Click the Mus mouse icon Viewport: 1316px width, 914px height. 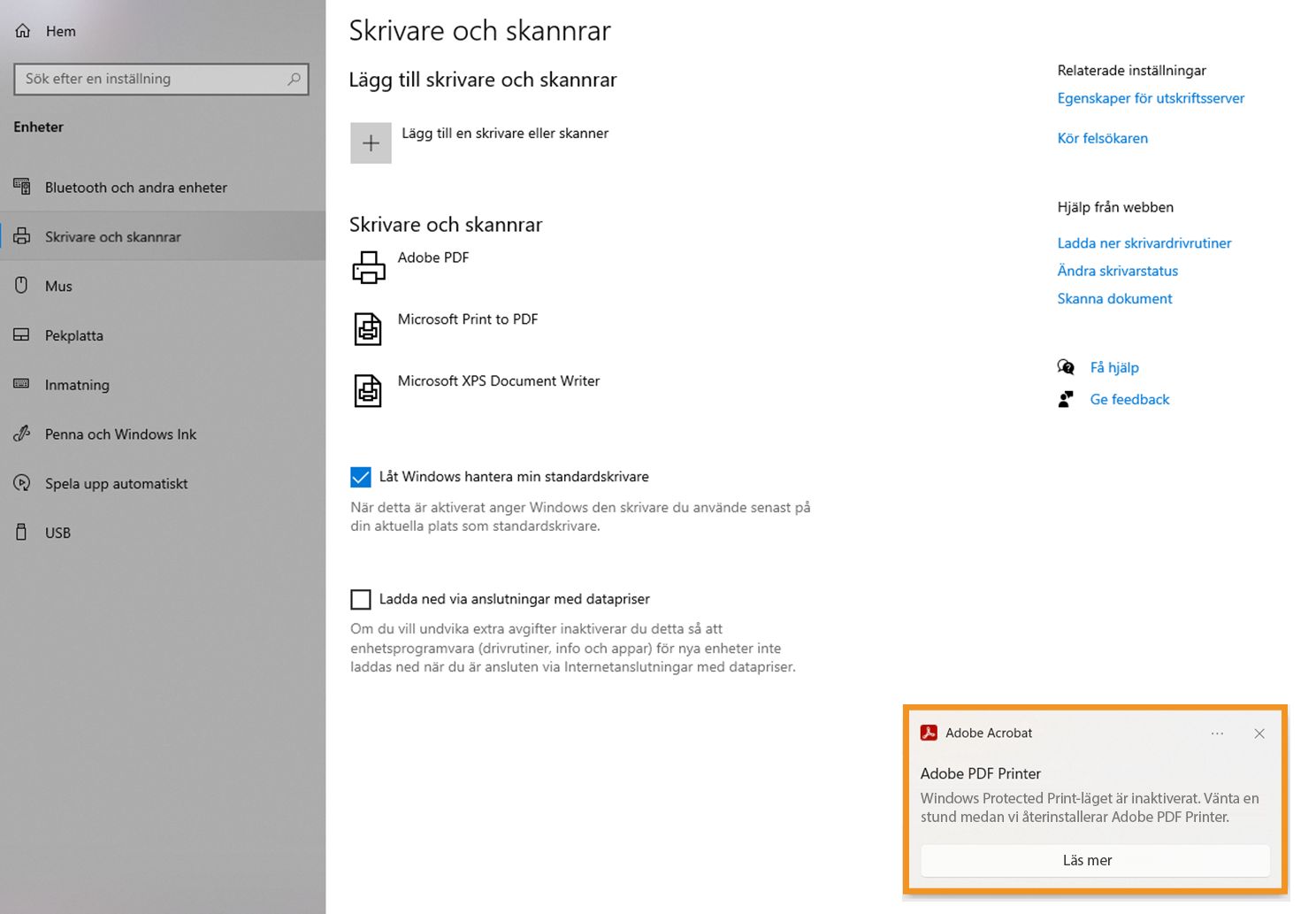pos(22,285)
